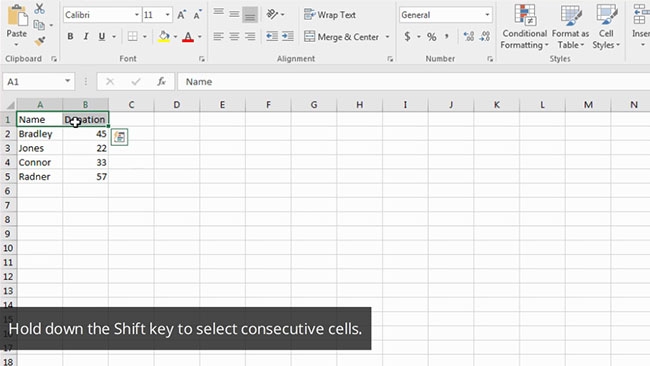Click Decrease Indent icon

[x=272, y=36]
